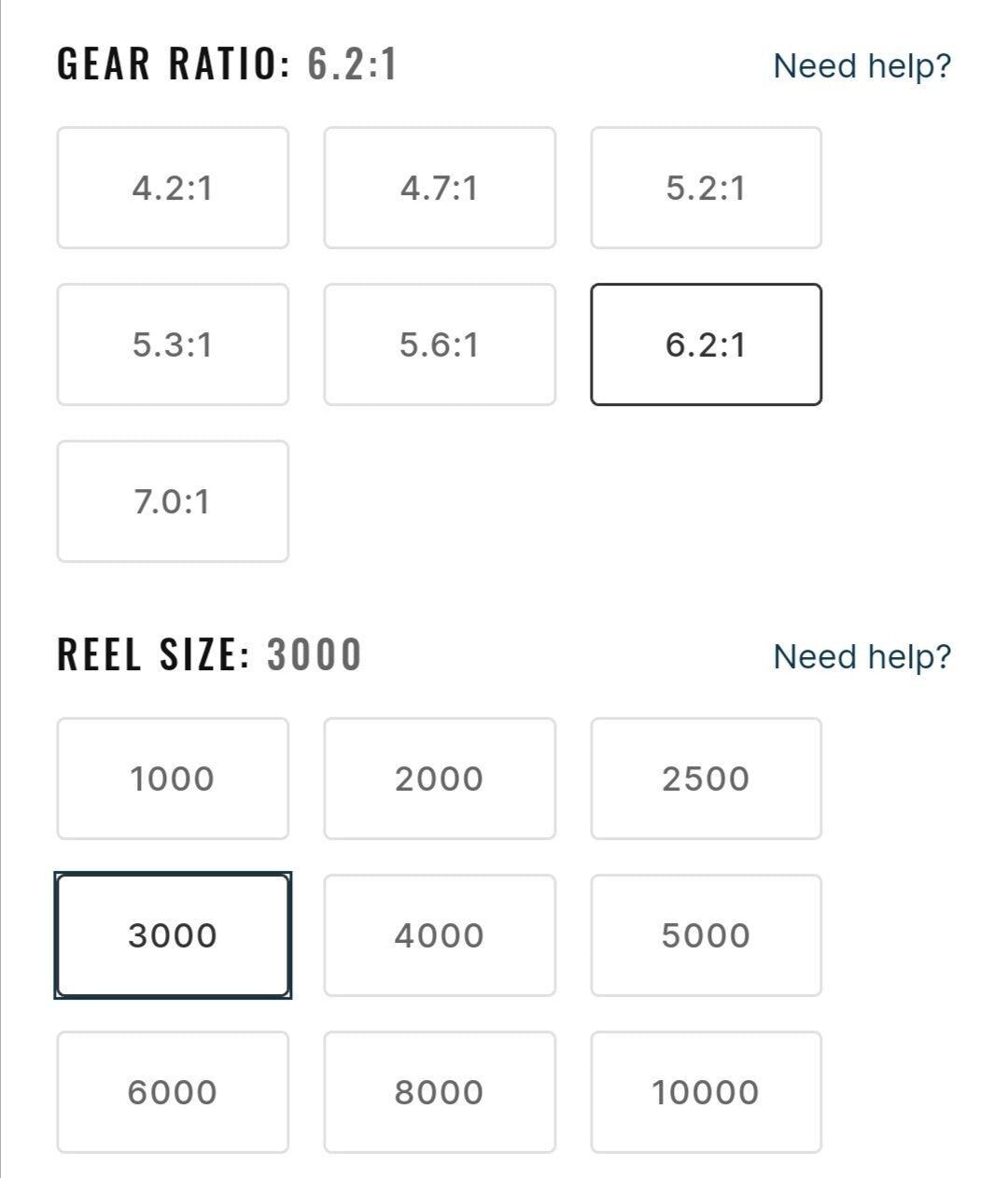1008x1178 pixels.
Task: Open Need help? link for gear ratio
Action: [x=861, y=66]
